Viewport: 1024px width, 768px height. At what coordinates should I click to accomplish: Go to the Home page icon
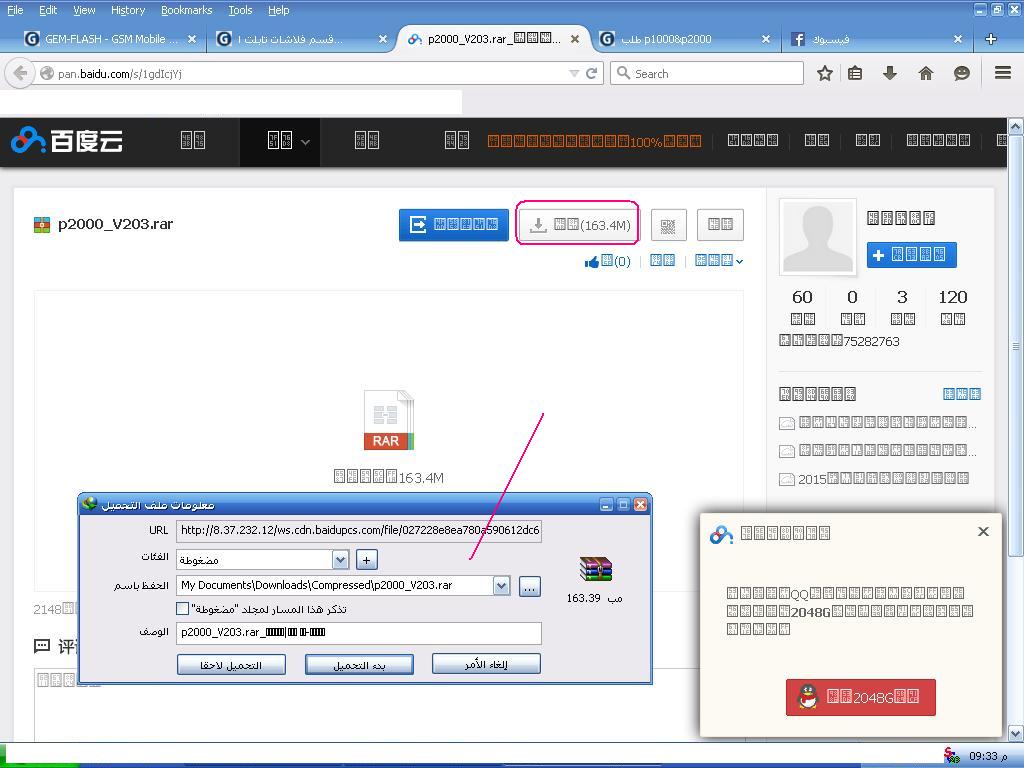point(925,73)
